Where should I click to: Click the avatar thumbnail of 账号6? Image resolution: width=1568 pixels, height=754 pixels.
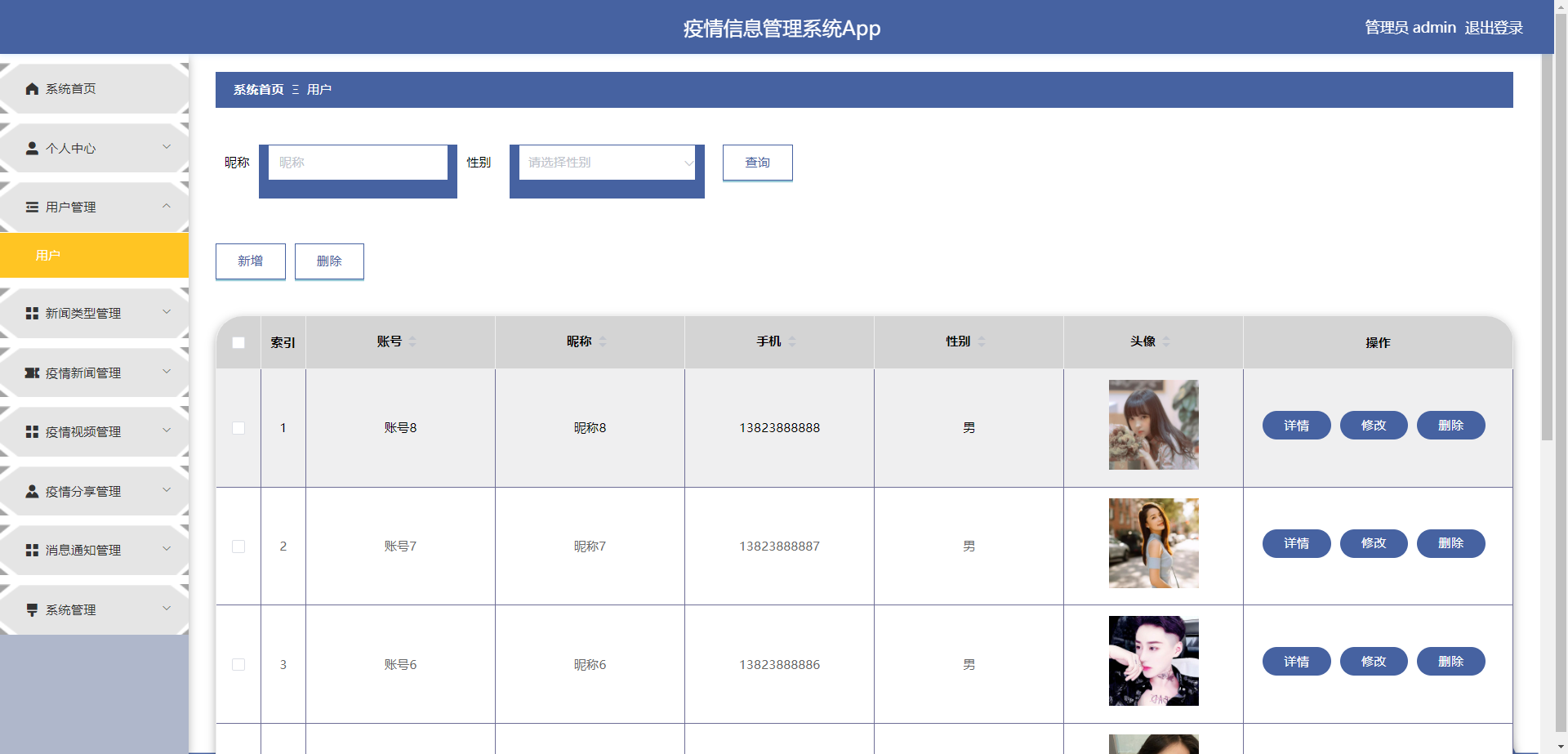pyautogui.click(x=1153, y=661)
